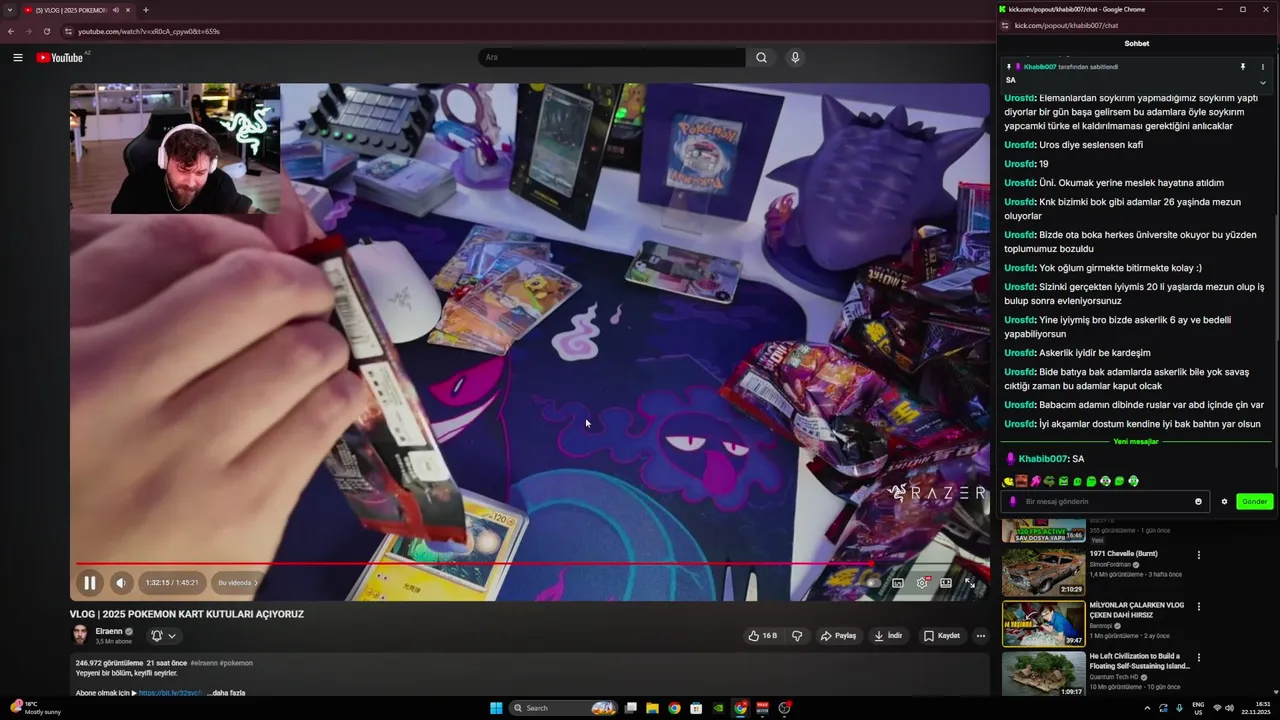Collapse the pinned message chevron in chat
This screenshot has height=720, width=1280.
click(x=1263, y=82)
